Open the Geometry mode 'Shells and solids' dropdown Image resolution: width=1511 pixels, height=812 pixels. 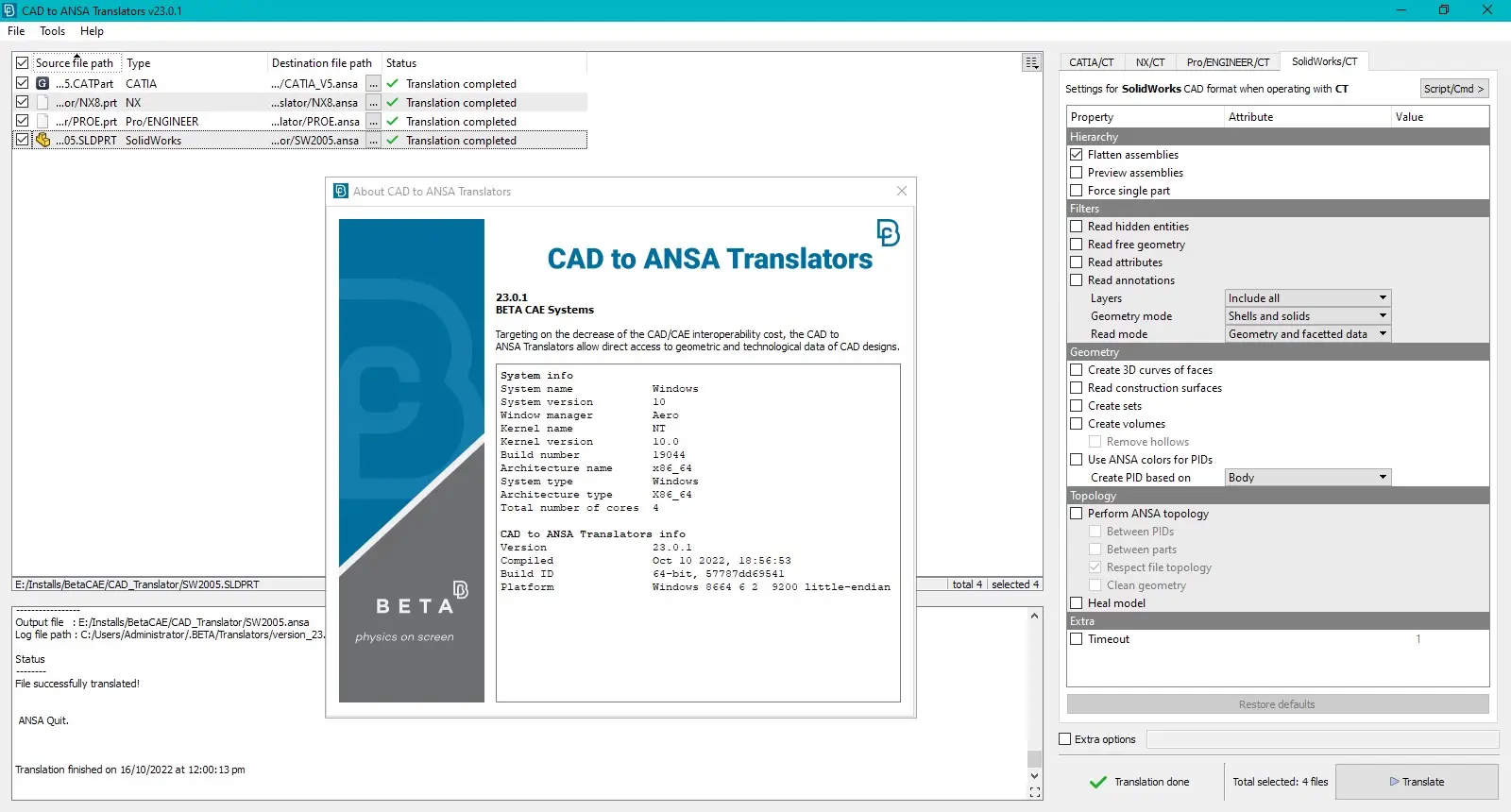pyautogui.click(x=1308, y=315)
